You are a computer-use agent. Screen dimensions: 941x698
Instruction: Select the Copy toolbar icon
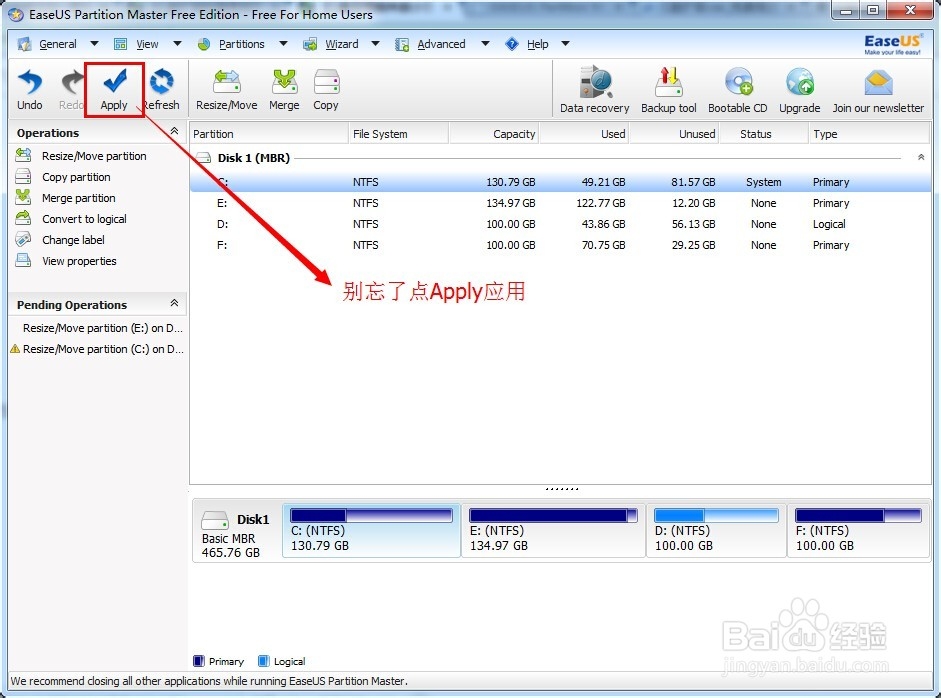[x=326, y=82]
